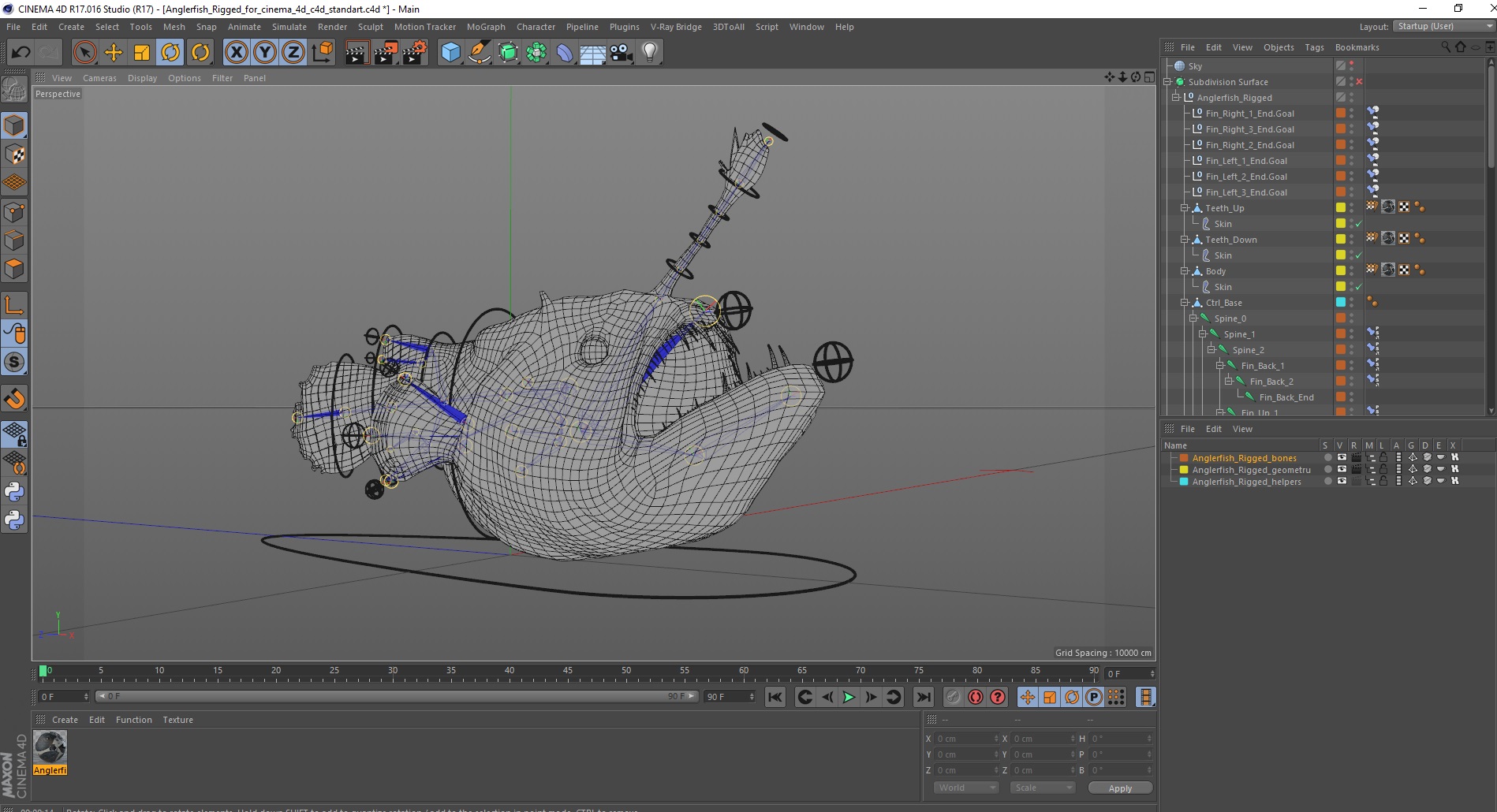Screen dimensions: 1497x812
Task: Toggle Anglerfish_Rigged_bones layer visibility
Action: [1342, 458]
